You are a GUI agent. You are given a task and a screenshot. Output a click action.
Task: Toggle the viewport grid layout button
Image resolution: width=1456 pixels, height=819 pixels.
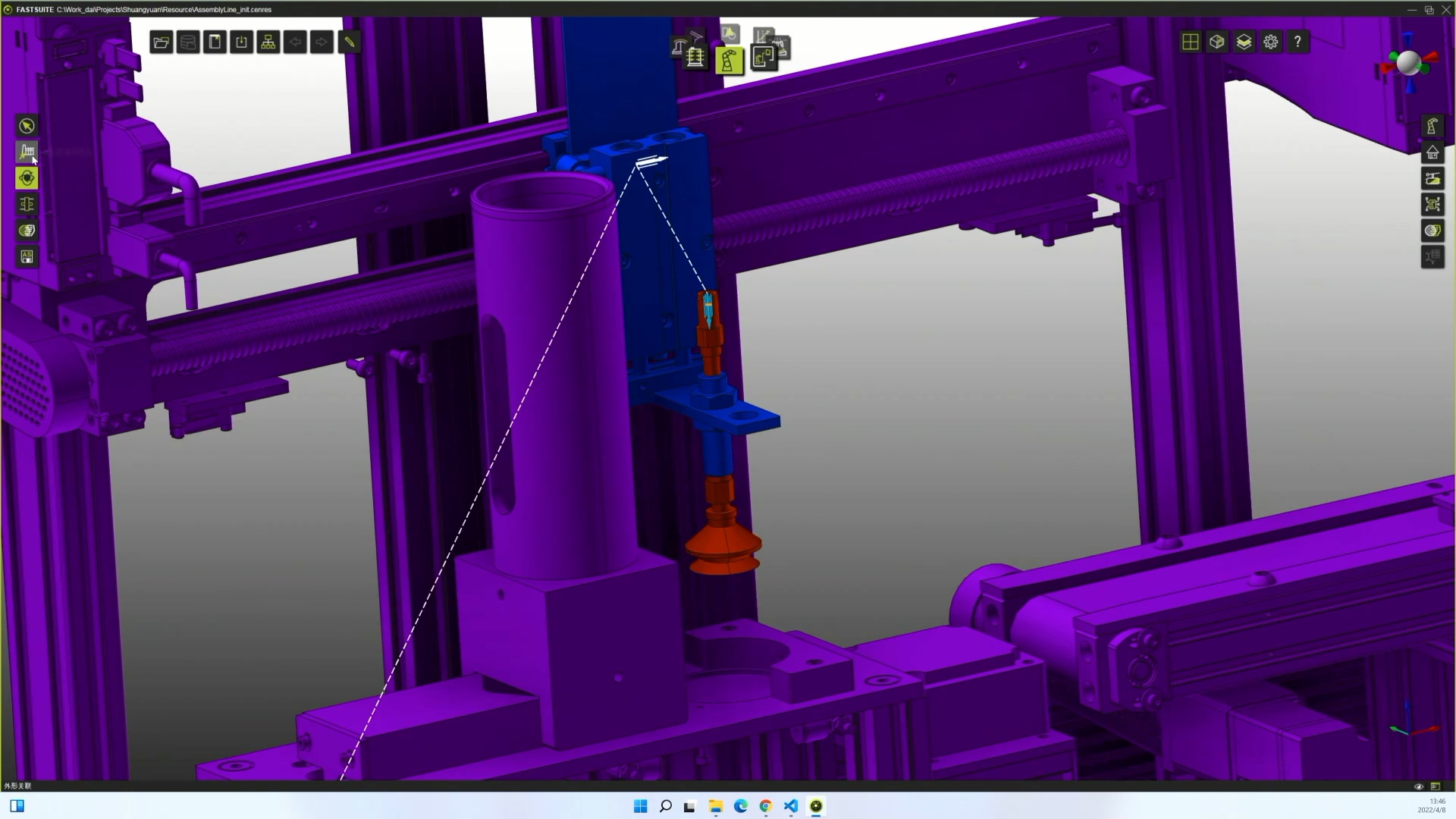[1189, 42]
